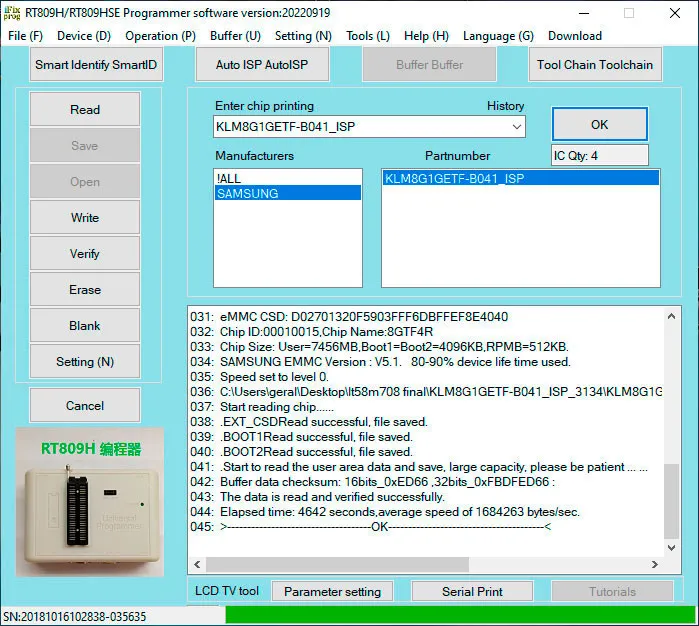Screen dimensions: 699x626
Task: Confirm chip selection with OK button
Action: pos(599,125)
